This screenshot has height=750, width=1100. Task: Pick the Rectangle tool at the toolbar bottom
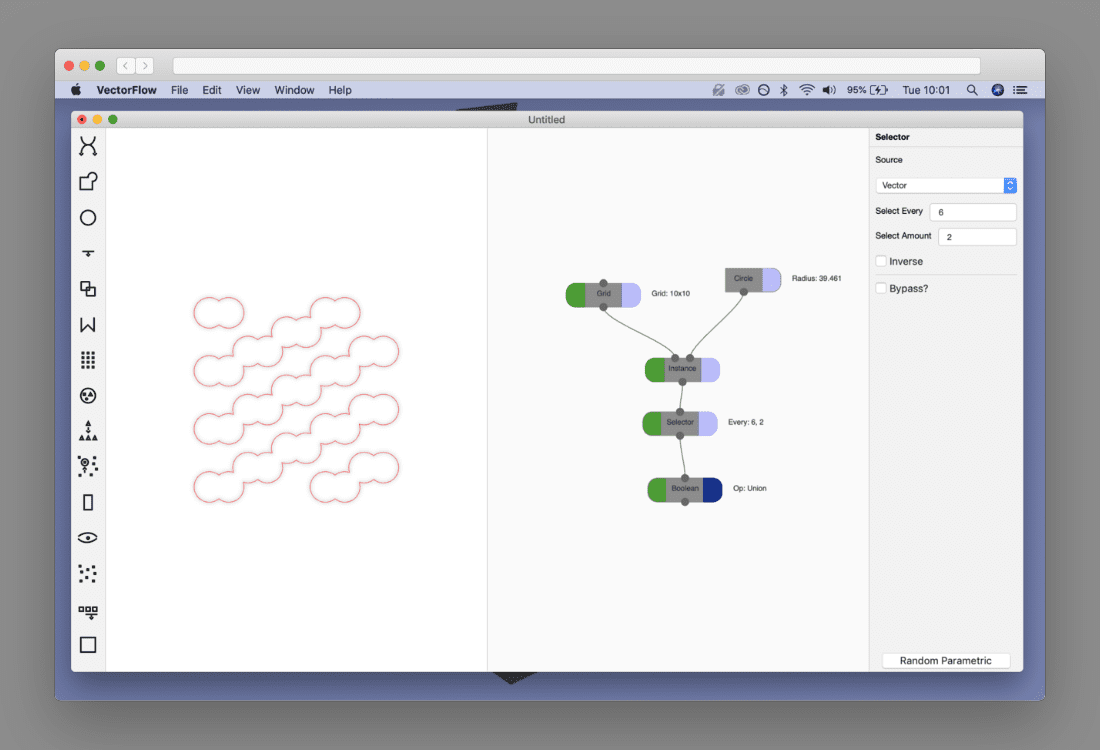tap(88, 645)
